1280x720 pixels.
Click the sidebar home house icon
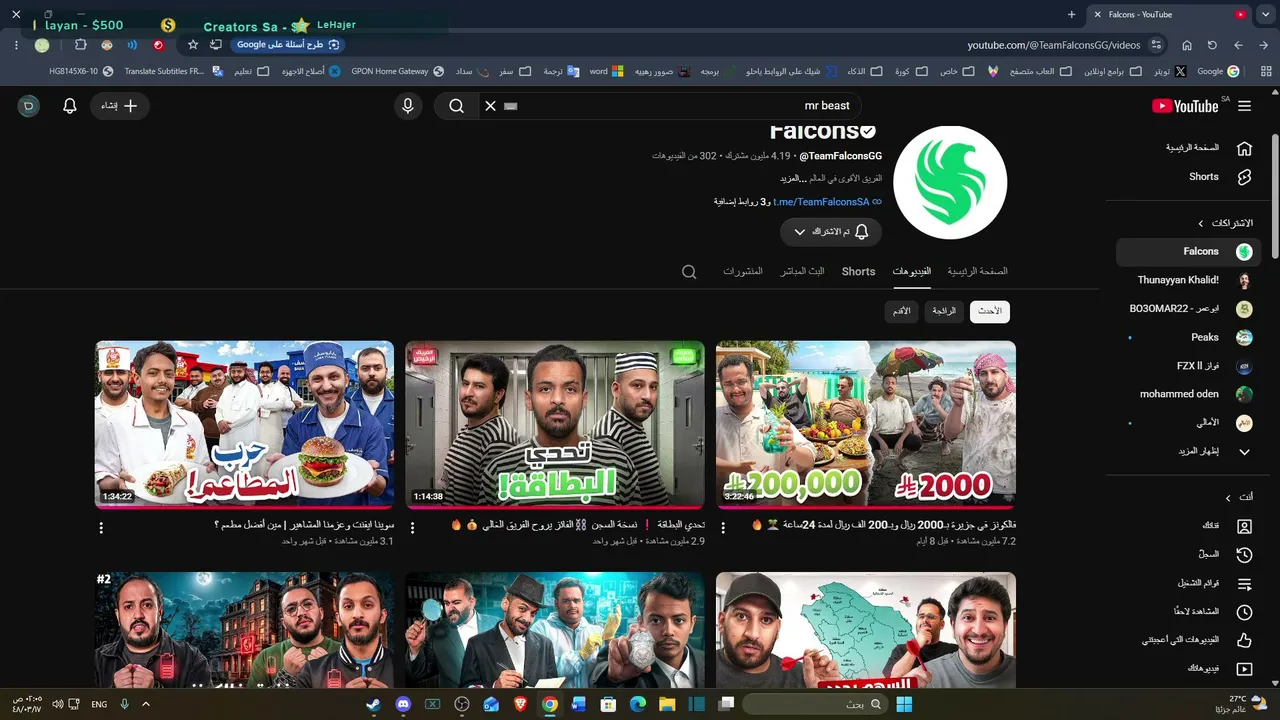click(1244, 148)
